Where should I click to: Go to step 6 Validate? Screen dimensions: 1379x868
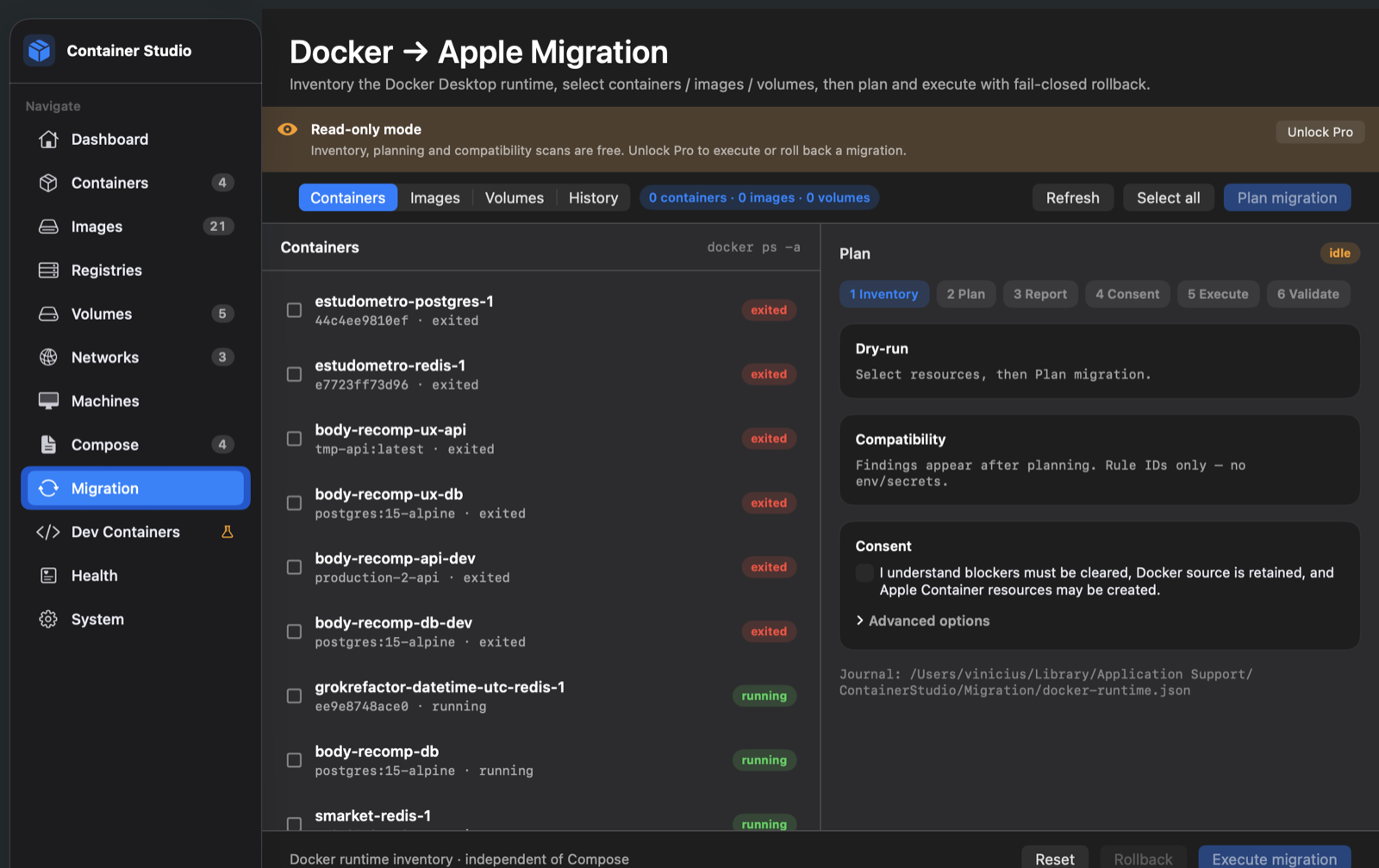coord(1308,294)
